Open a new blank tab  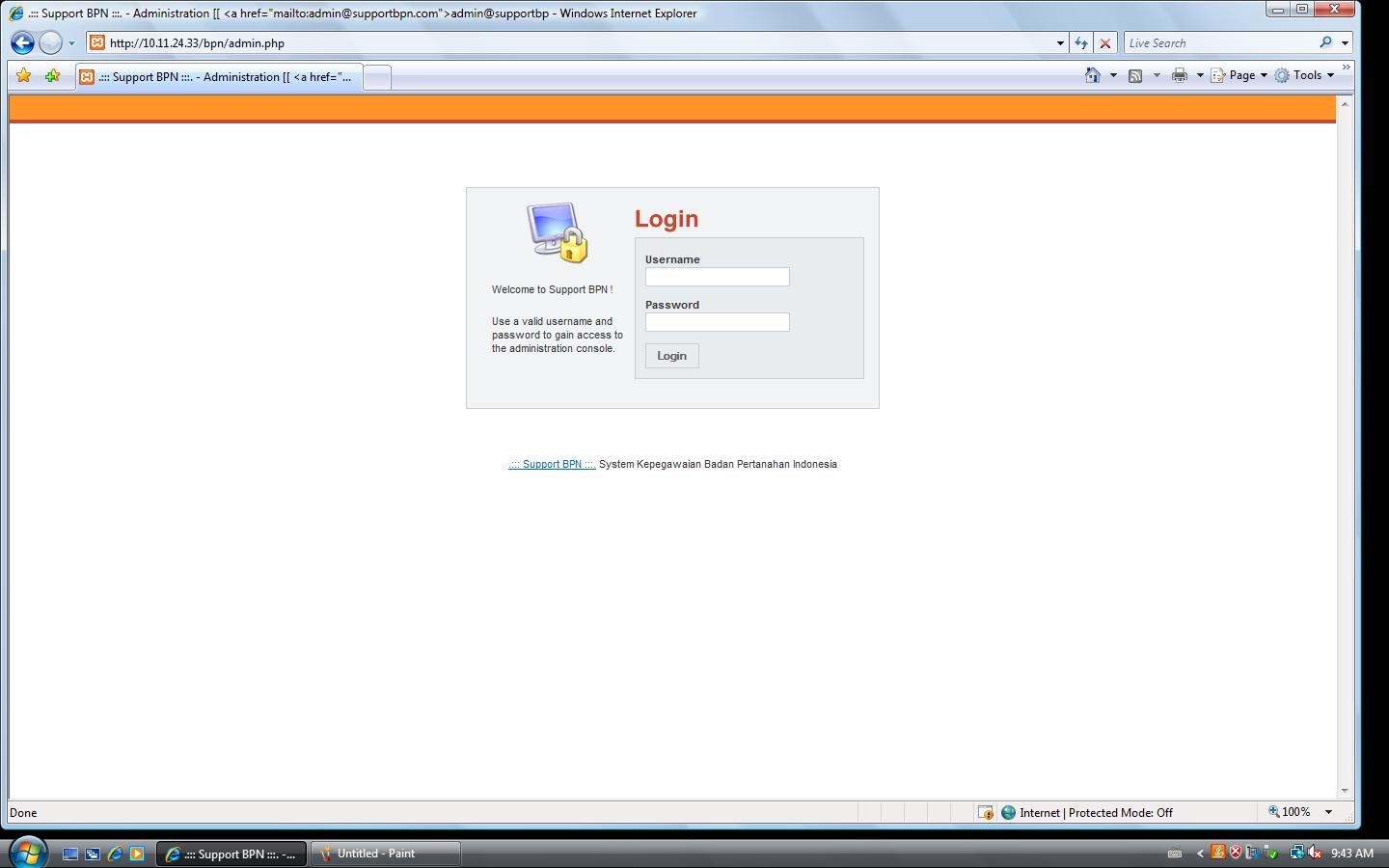click(x=377, y=77)
